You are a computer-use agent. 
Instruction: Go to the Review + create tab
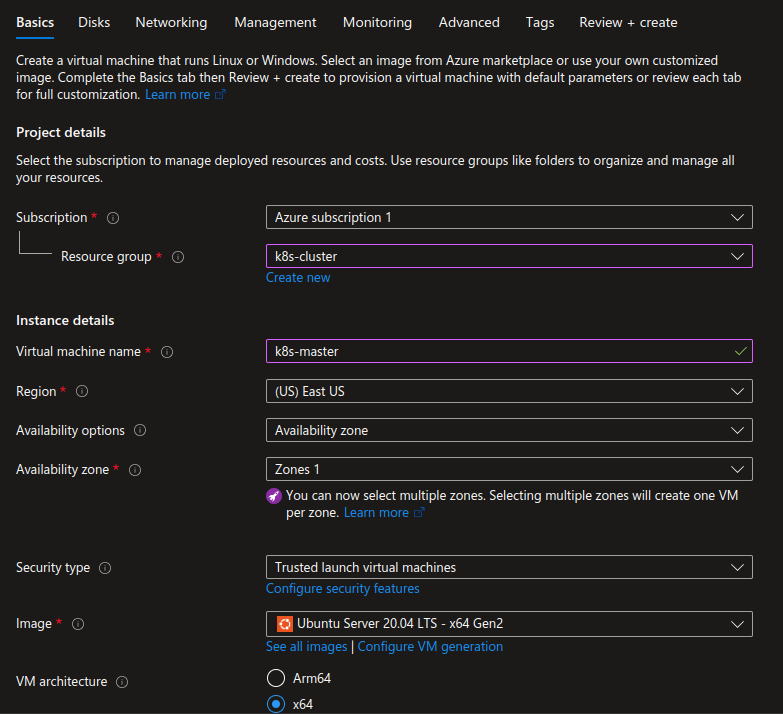pyautogui.click(x=628, y=22)
